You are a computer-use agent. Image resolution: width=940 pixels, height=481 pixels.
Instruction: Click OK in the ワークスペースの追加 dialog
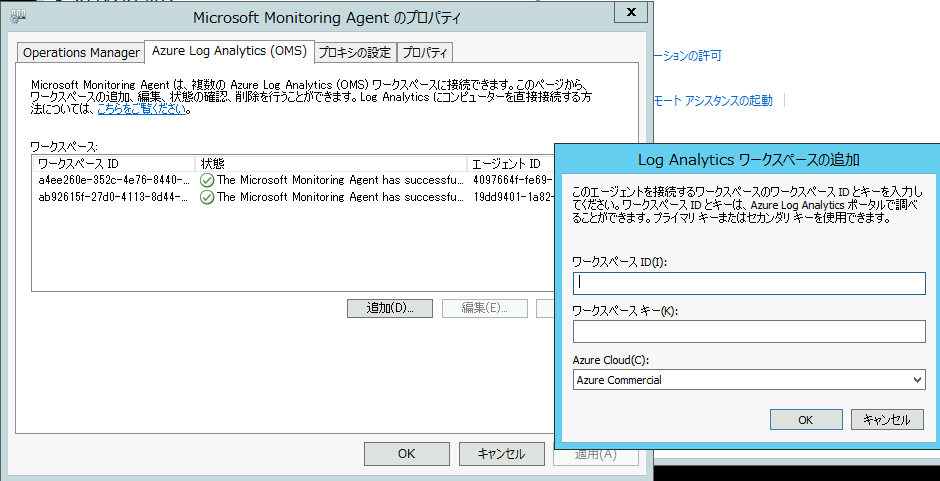806,420
